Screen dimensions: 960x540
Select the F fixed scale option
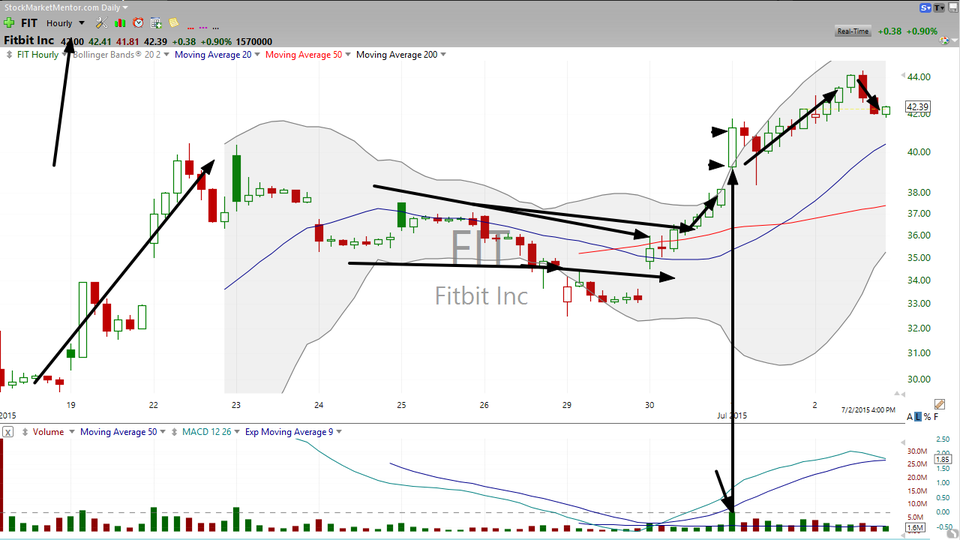(936, 417)
